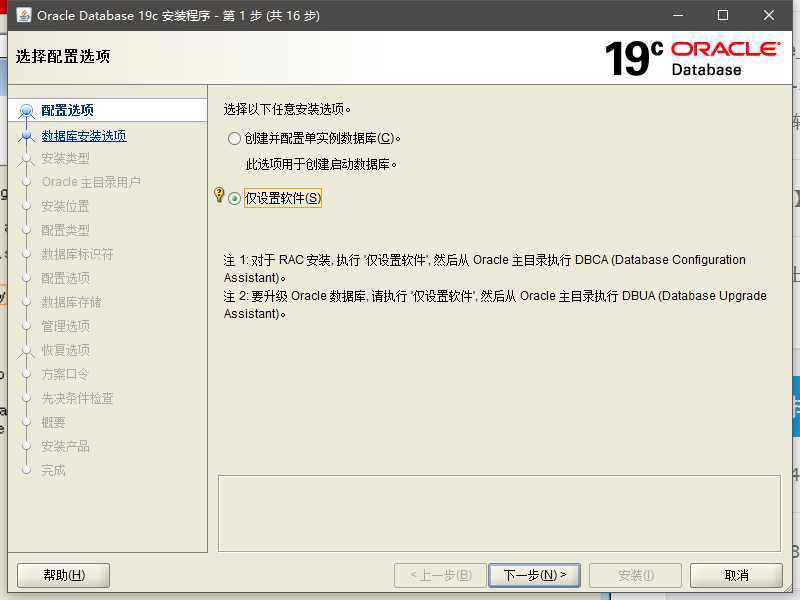Click the 方案口令 step
The width and height of the screenshot is (800, 600).
[65, 374]
